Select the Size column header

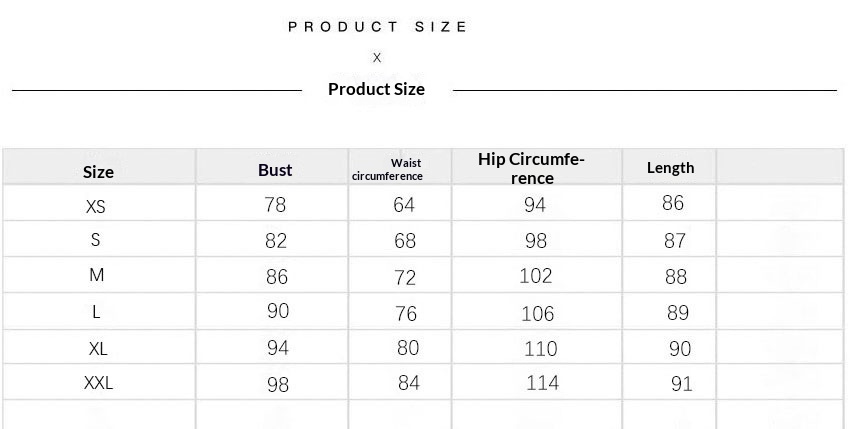(x=98, y=172)
